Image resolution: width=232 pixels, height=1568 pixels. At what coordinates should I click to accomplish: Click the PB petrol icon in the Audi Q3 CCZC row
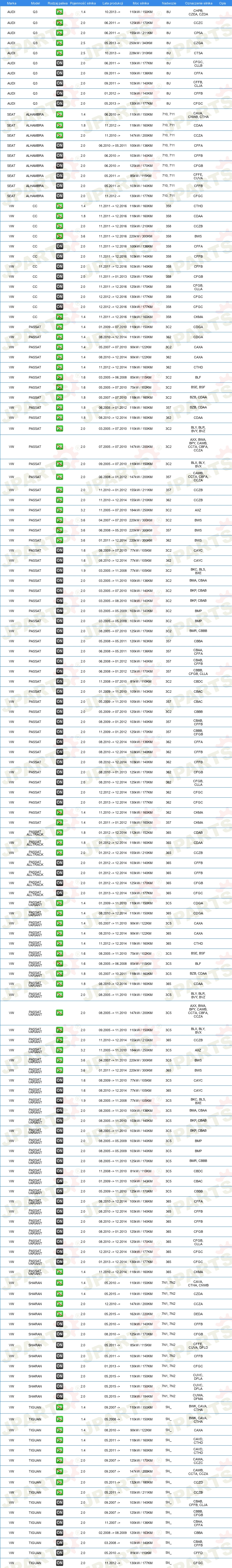click(x=60, y=23)
